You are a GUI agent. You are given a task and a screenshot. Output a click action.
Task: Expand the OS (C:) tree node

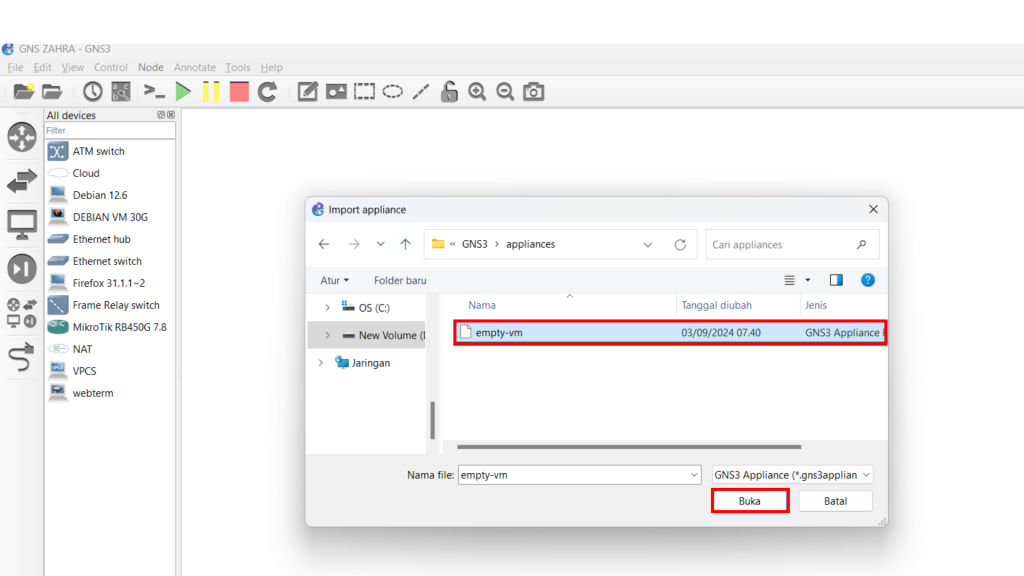(x=327, y=308)
